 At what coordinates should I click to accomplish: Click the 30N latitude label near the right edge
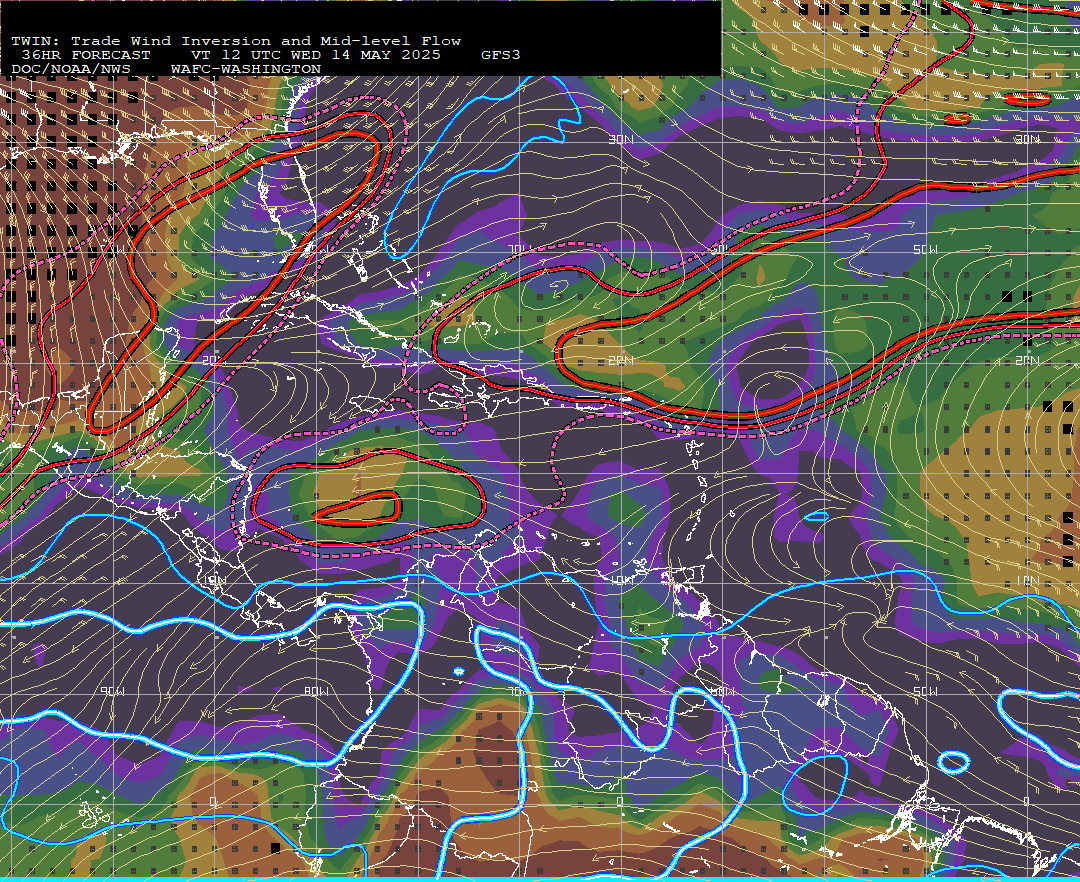pyautogui.click(x=1028, y=140)
